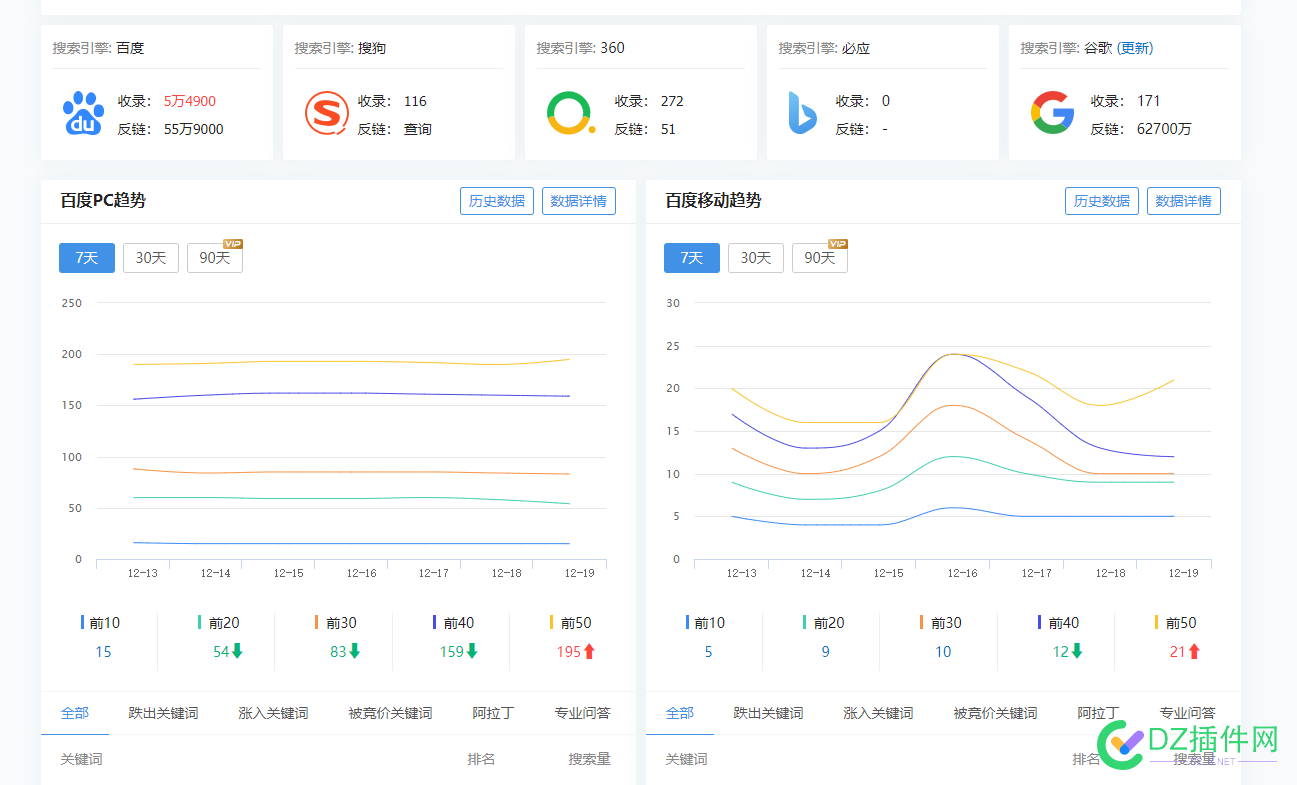Select 30天 range in PC trend
Image resolution: width=1297 pixels, height=785 pixels.
[151, 258]
